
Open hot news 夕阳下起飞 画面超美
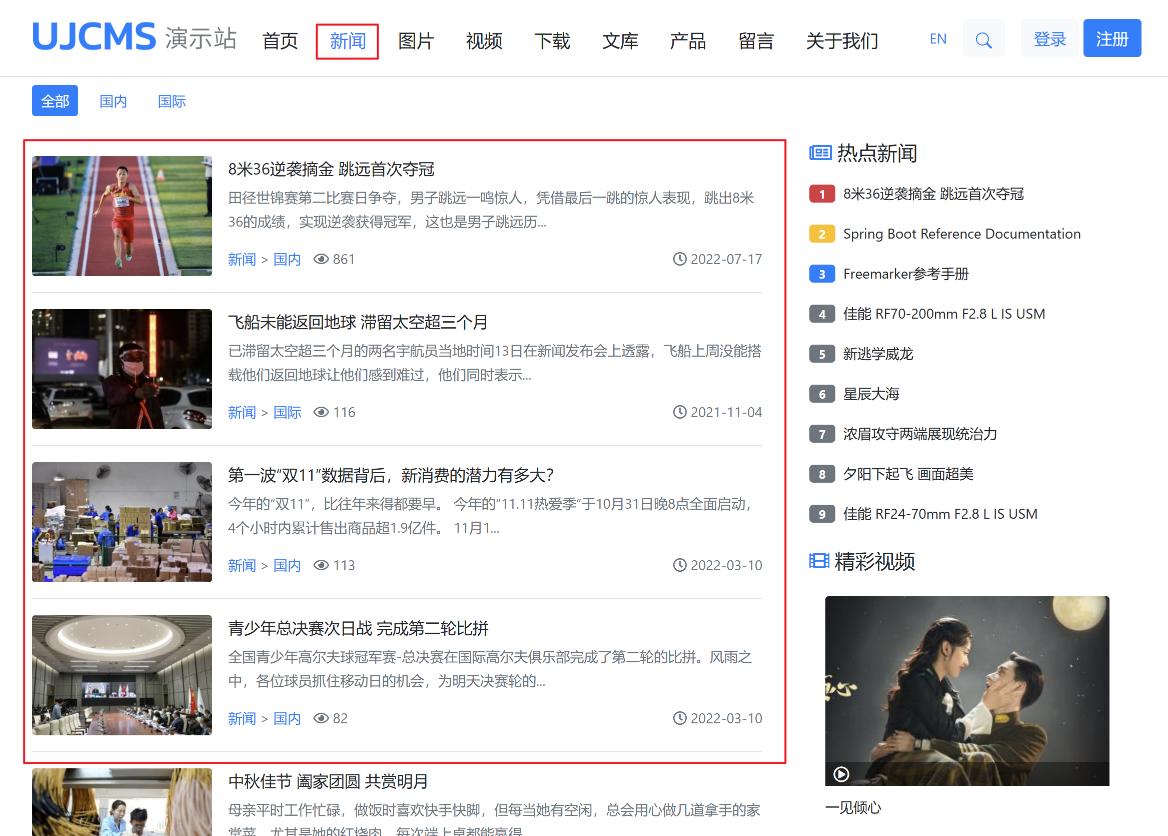[x=908, y=474]
